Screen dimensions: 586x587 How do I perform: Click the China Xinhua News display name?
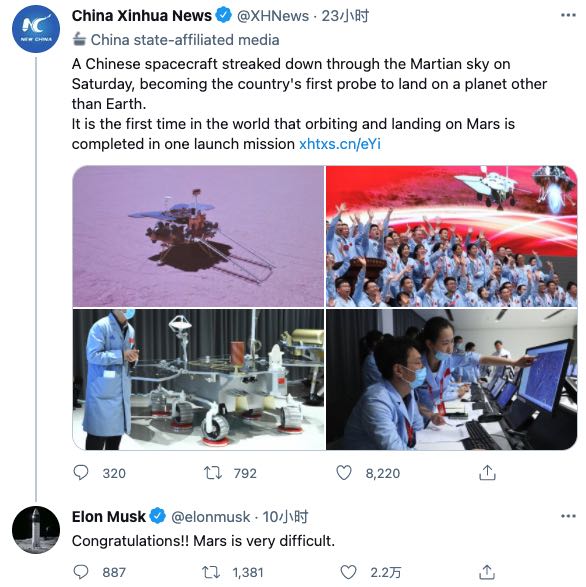pyautogui.click(x=142, y=16)
